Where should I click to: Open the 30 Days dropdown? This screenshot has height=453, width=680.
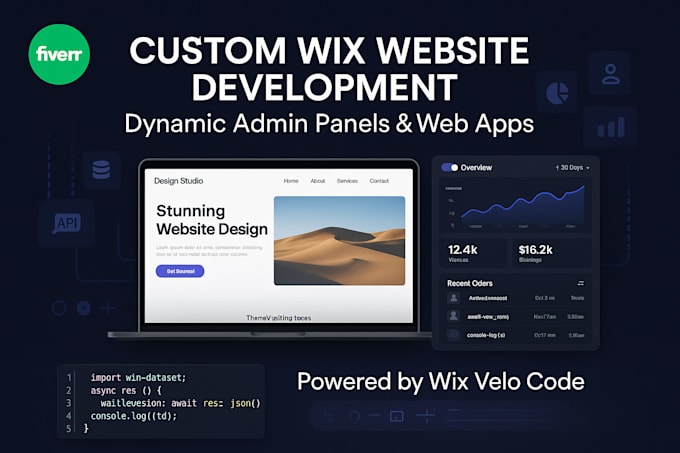coord(572,168)
